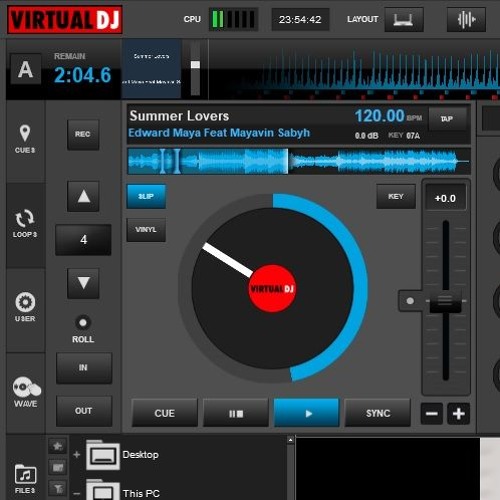Click the CUE transport button
The height and width of the screenshot is (500, 500).
pos(165,413)
